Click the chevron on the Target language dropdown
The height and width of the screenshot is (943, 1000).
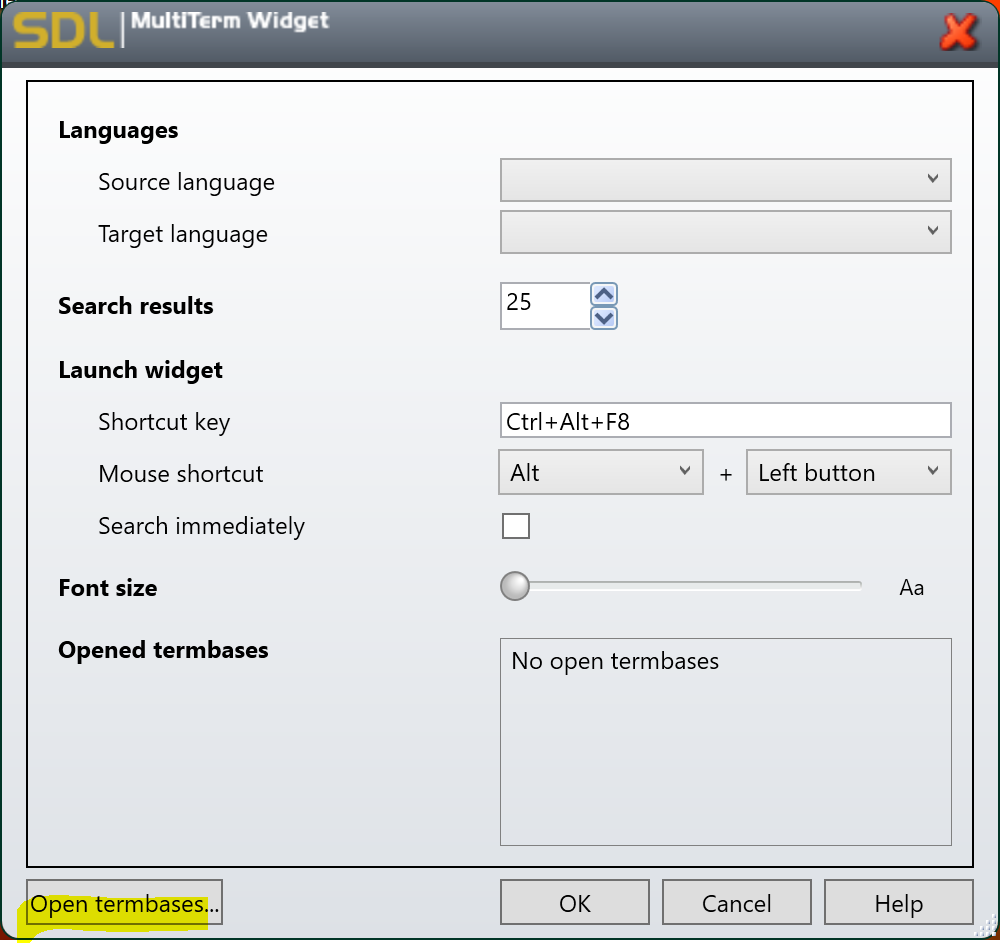935,232
